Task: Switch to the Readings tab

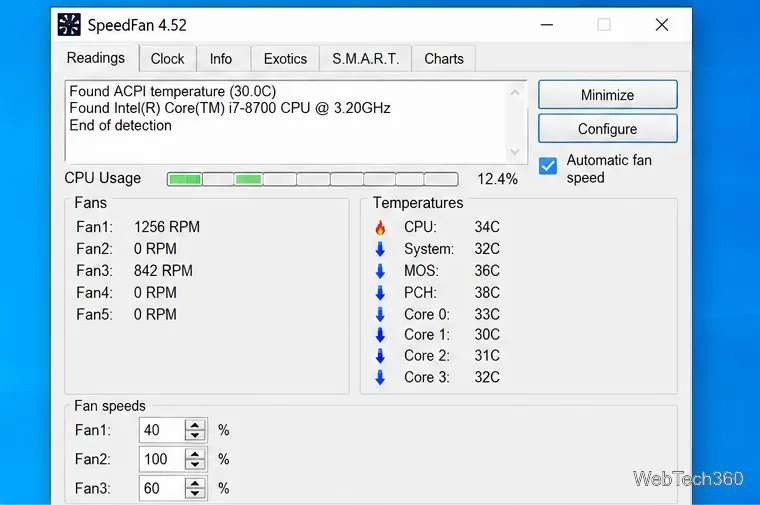Action: pyautogui.click(x=96, y=58)
